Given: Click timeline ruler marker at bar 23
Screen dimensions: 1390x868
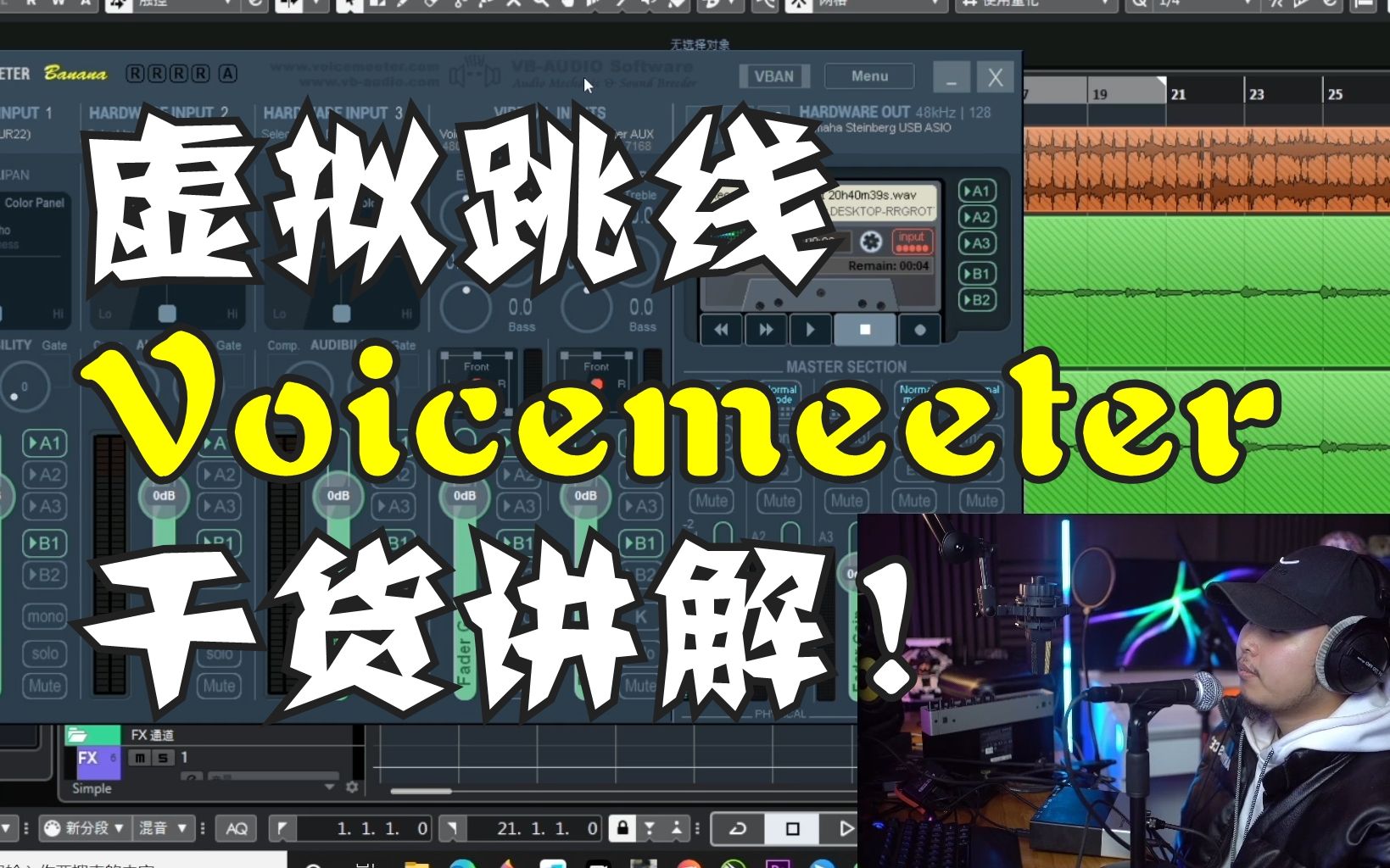Looking at the screenshot, I should coord(1256,94).
